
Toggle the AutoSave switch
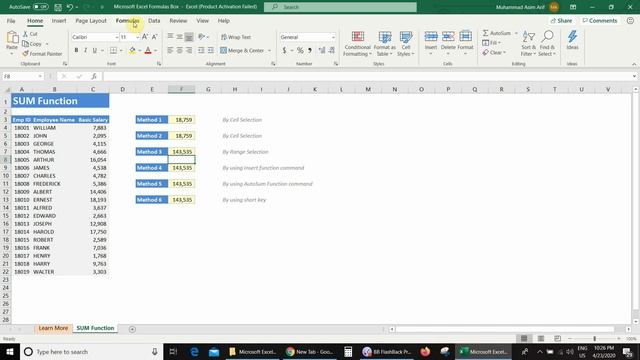(40, 7)
